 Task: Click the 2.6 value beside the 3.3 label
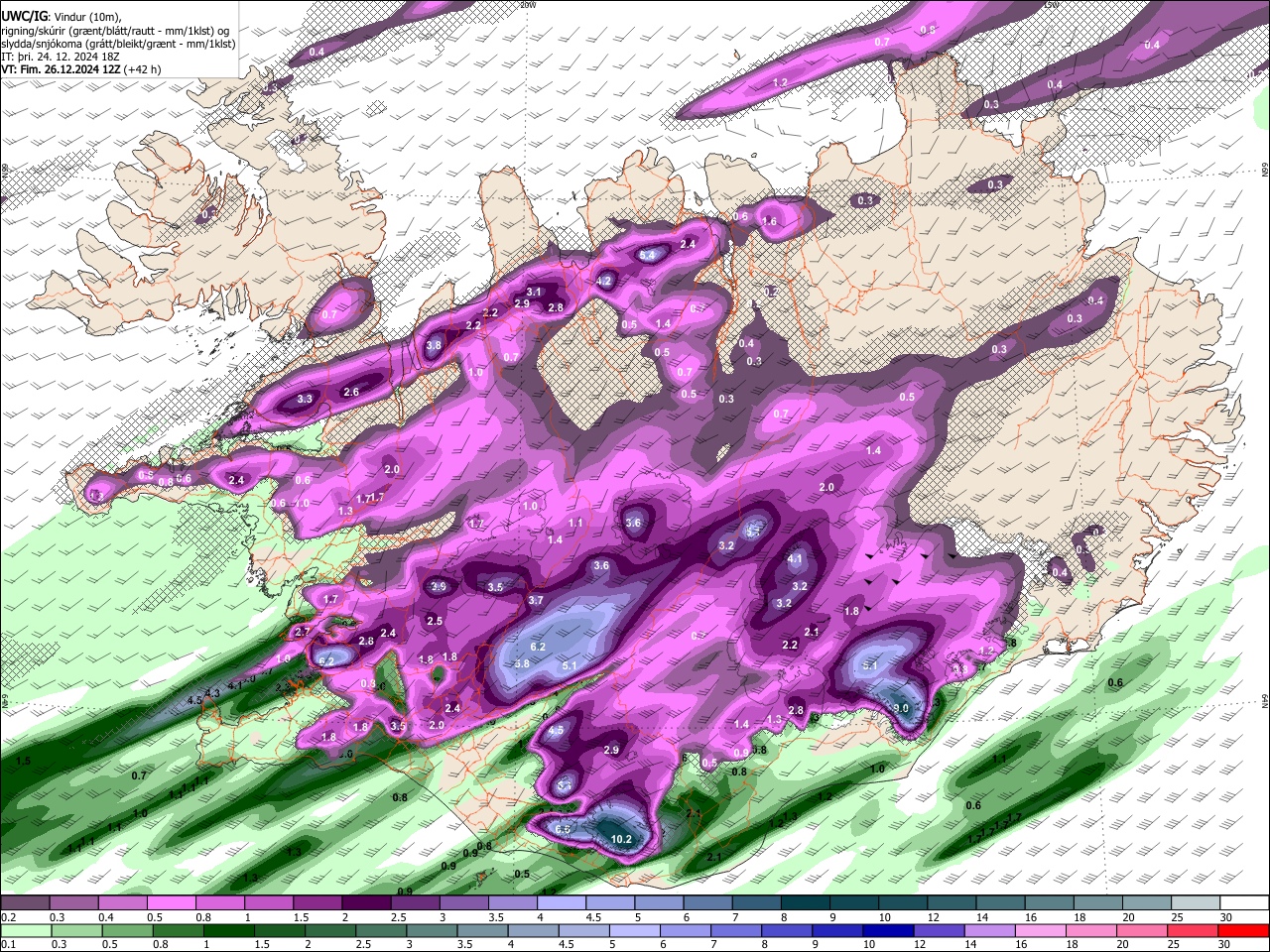click(351, 393)
